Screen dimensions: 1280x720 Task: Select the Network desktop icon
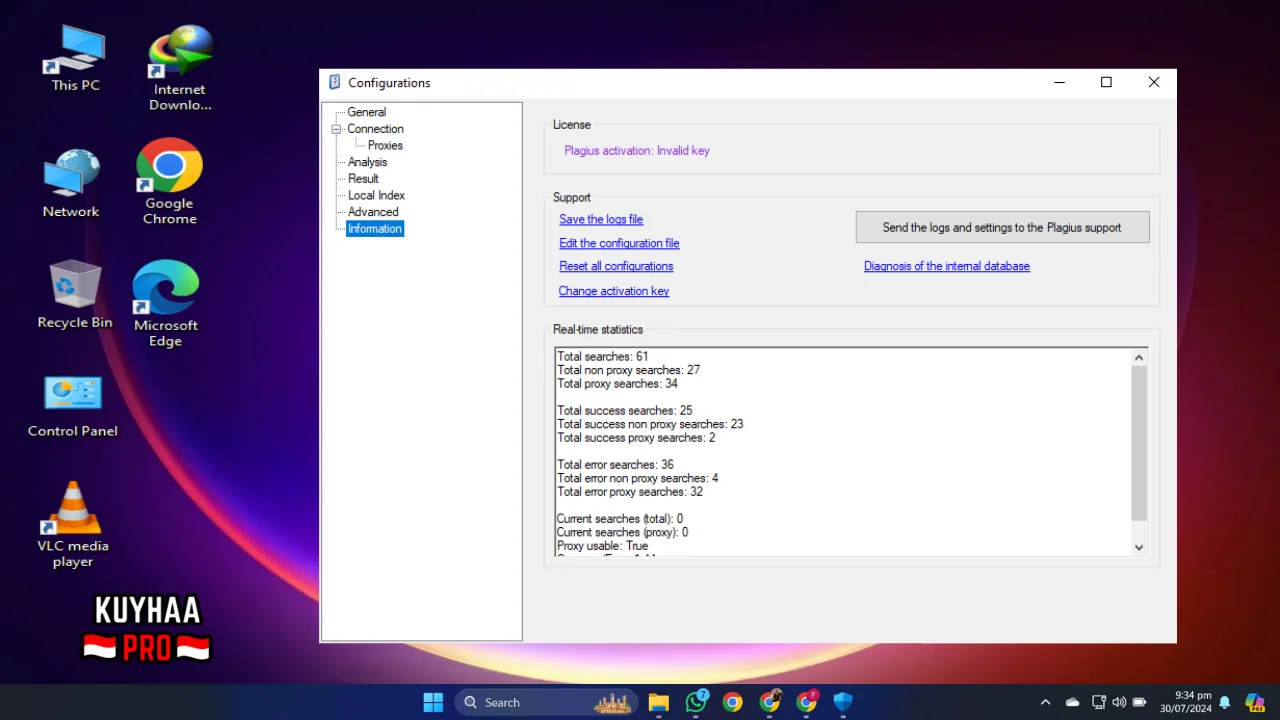pyautogui.click(x=71, y=183)
